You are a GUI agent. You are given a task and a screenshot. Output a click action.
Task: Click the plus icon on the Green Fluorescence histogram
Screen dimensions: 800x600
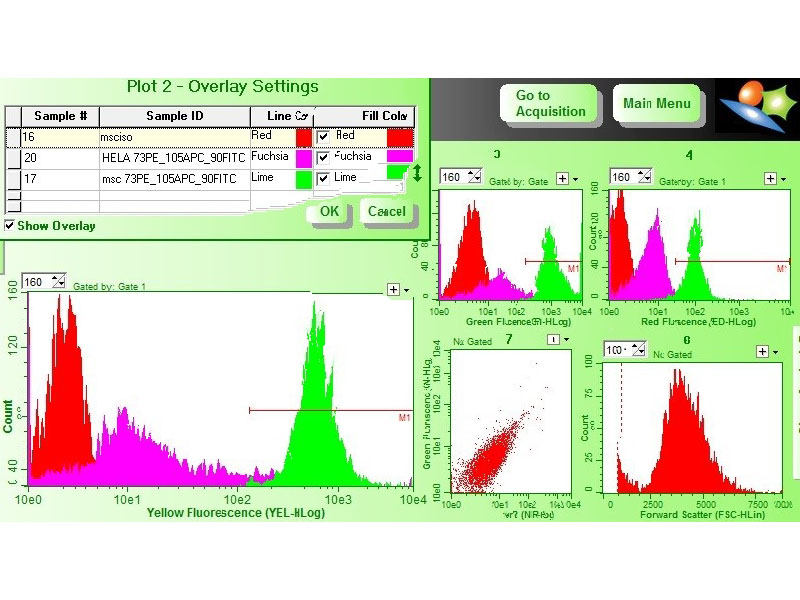click(562, 178)
